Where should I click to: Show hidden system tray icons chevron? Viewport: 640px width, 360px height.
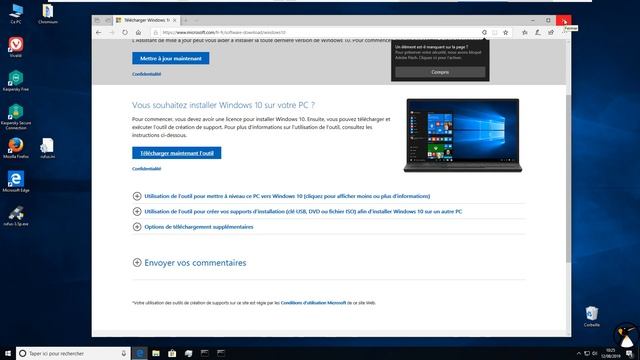(578, 353)
